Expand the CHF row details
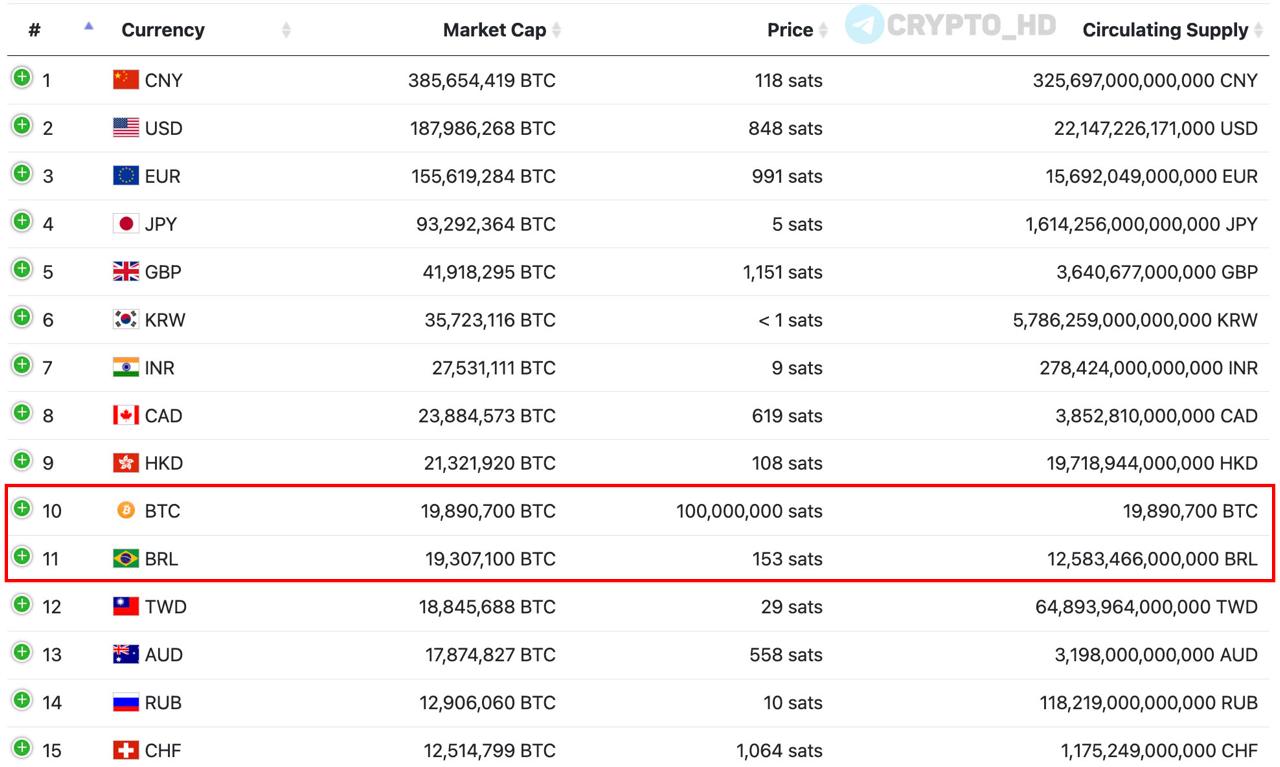This screenshot has height=767, width=1280. coord(22,748)
